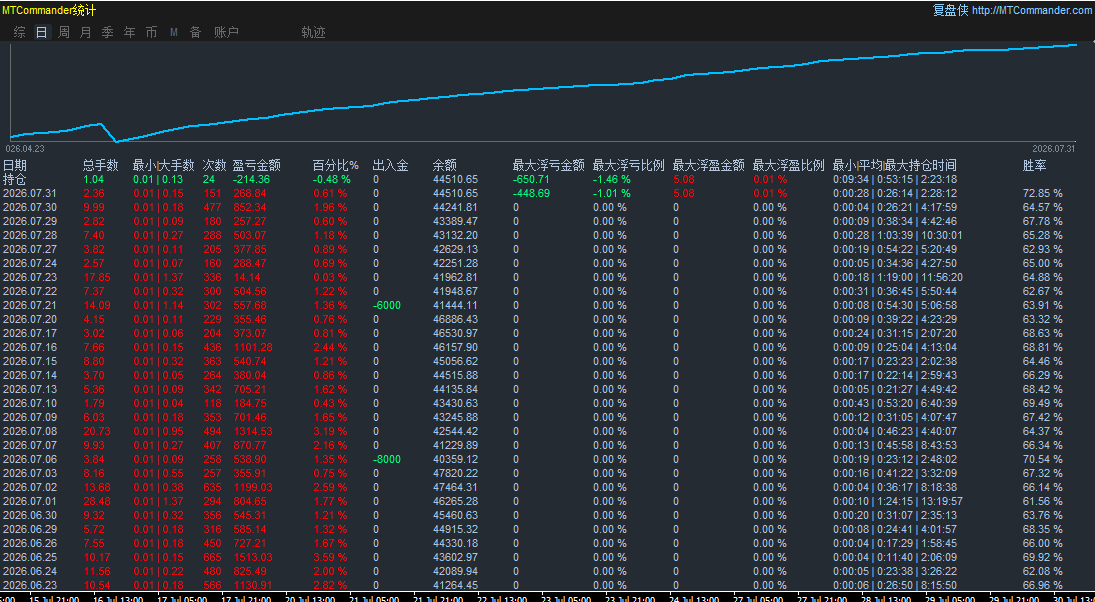Click the -6000 withdrawal value

(x=386, y=305)
